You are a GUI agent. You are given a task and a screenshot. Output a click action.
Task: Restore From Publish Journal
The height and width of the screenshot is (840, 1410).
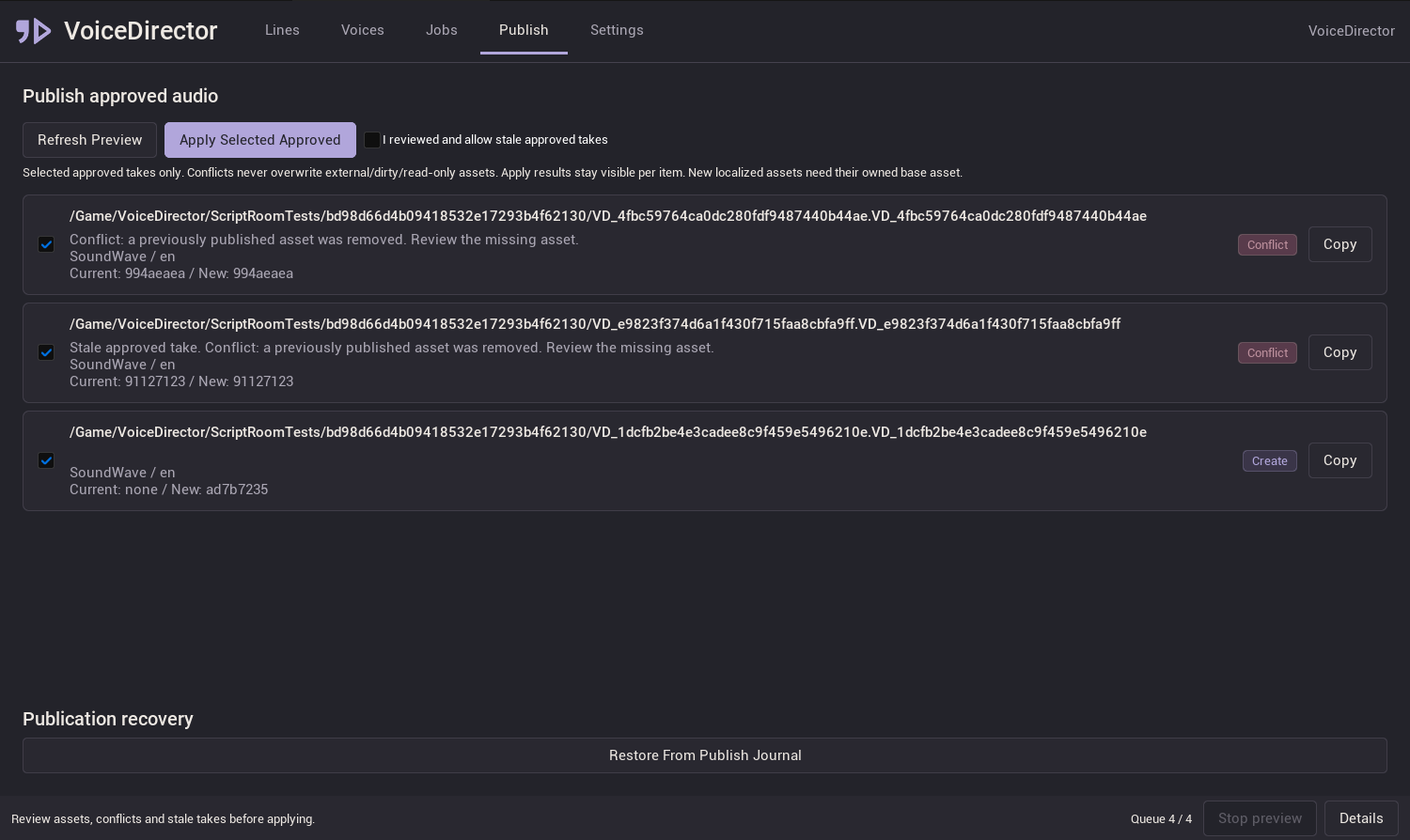pos(705,755)
